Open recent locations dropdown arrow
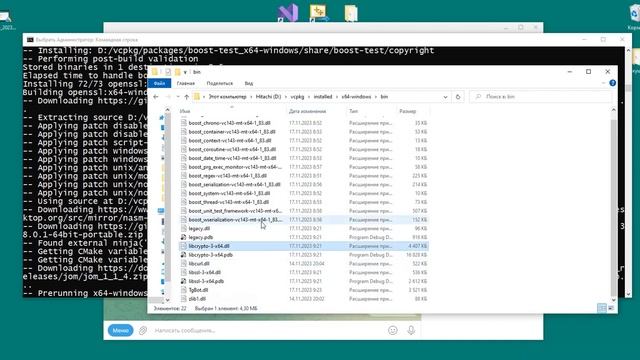640x360 pixels. (178, 97)
